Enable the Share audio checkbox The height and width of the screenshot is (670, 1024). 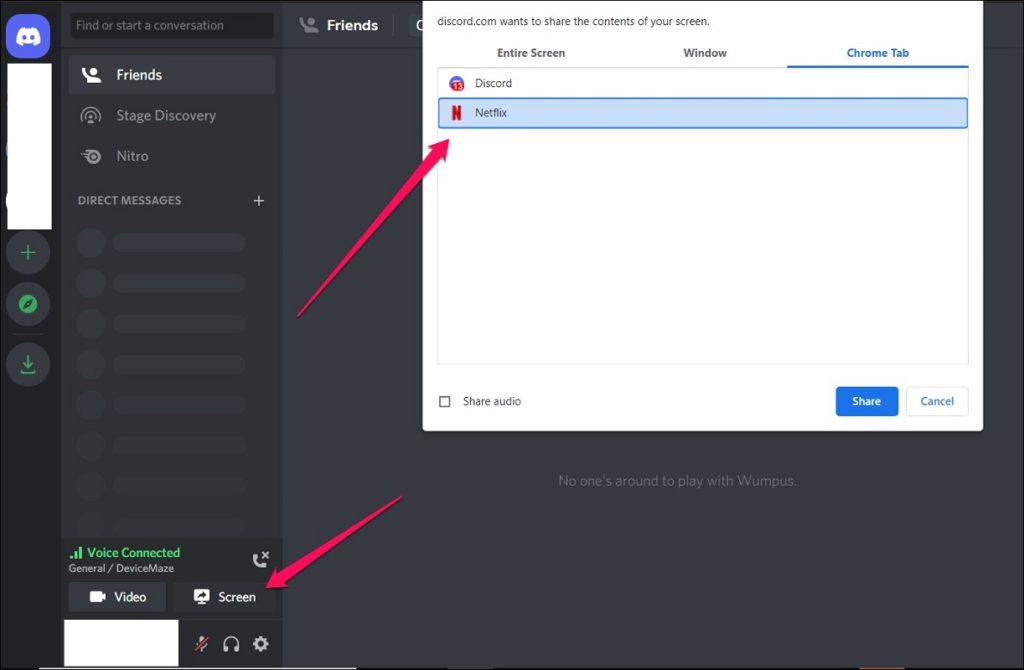coord(445,400)
